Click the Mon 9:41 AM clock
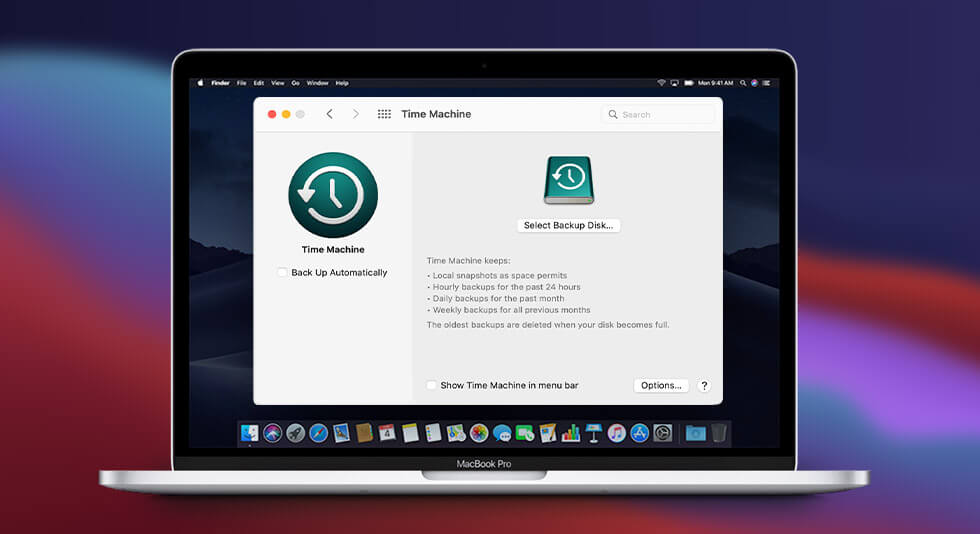Viewport: 980px width, 534px height. point(716,83)
